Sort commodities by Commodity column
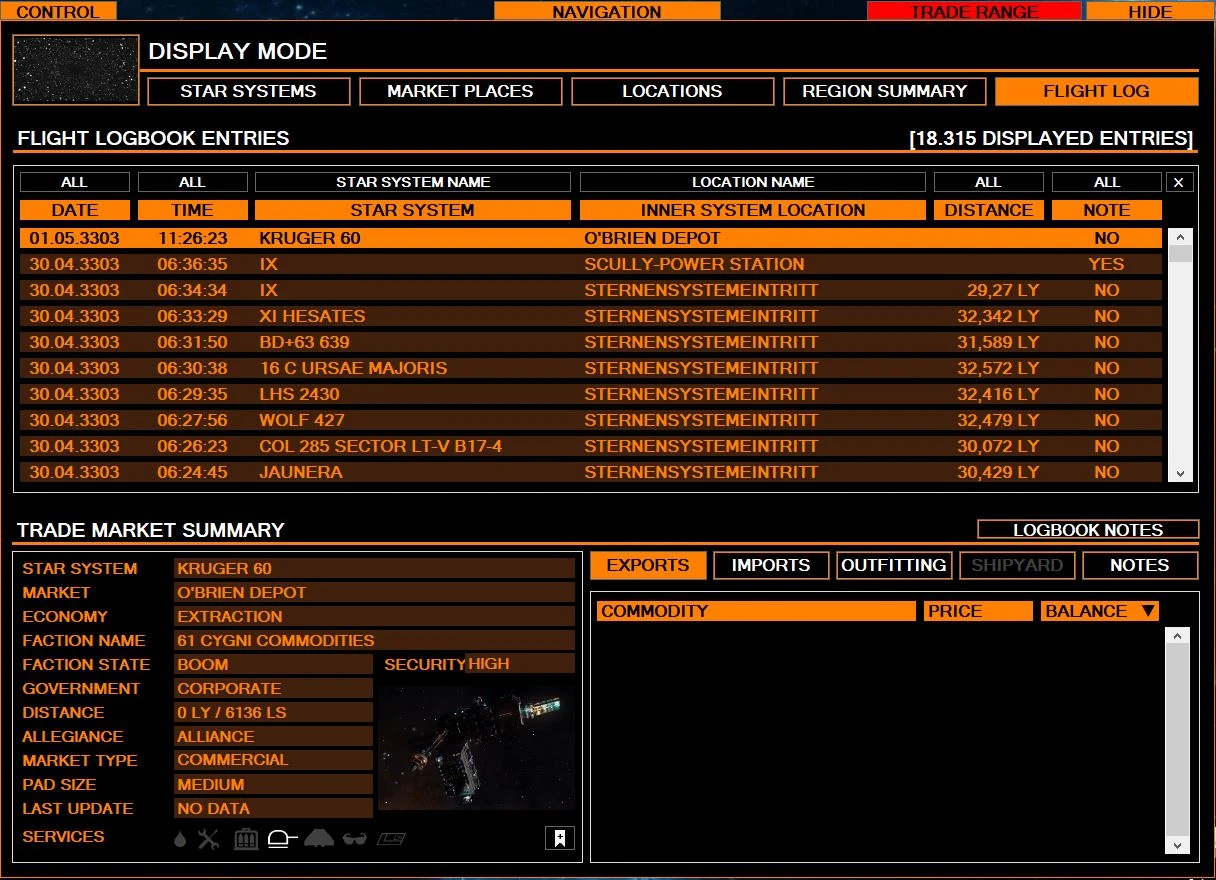This screenshot has height=880, width=1216. pyautogui.click(x=756, y=611)
